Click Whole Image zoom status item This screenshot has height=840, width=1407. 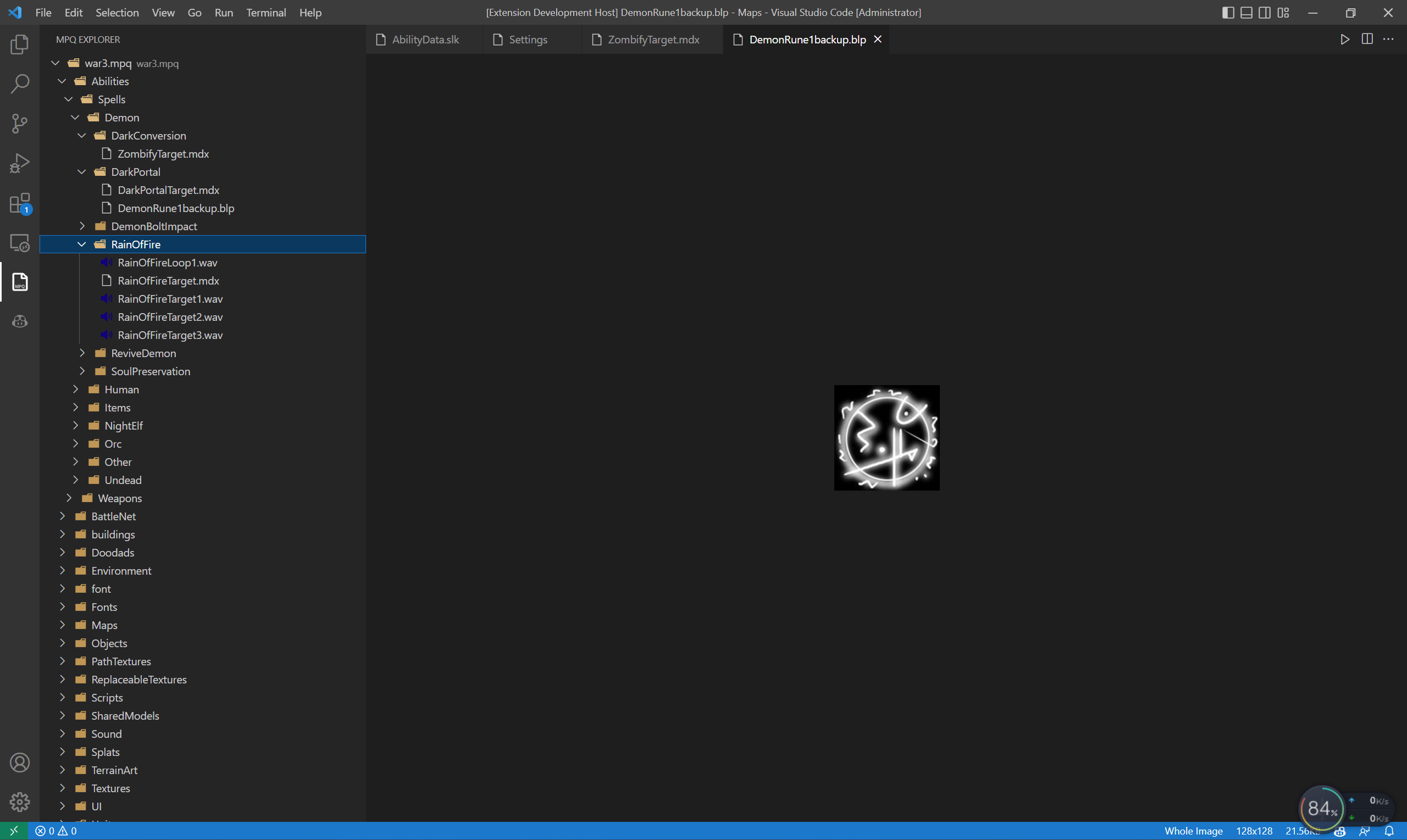1194,831
